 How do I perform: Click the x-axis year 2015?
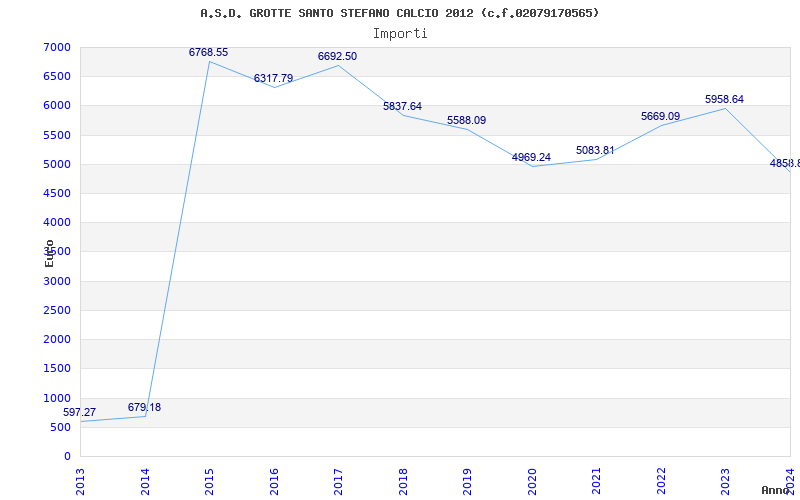click(209, 482)
